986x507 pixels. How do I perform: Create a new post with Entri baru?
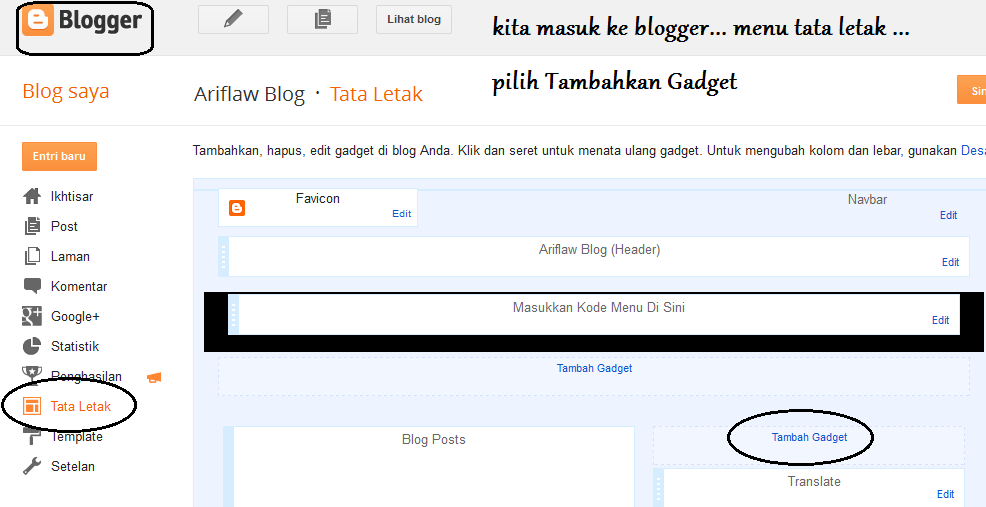coord(59,156)
